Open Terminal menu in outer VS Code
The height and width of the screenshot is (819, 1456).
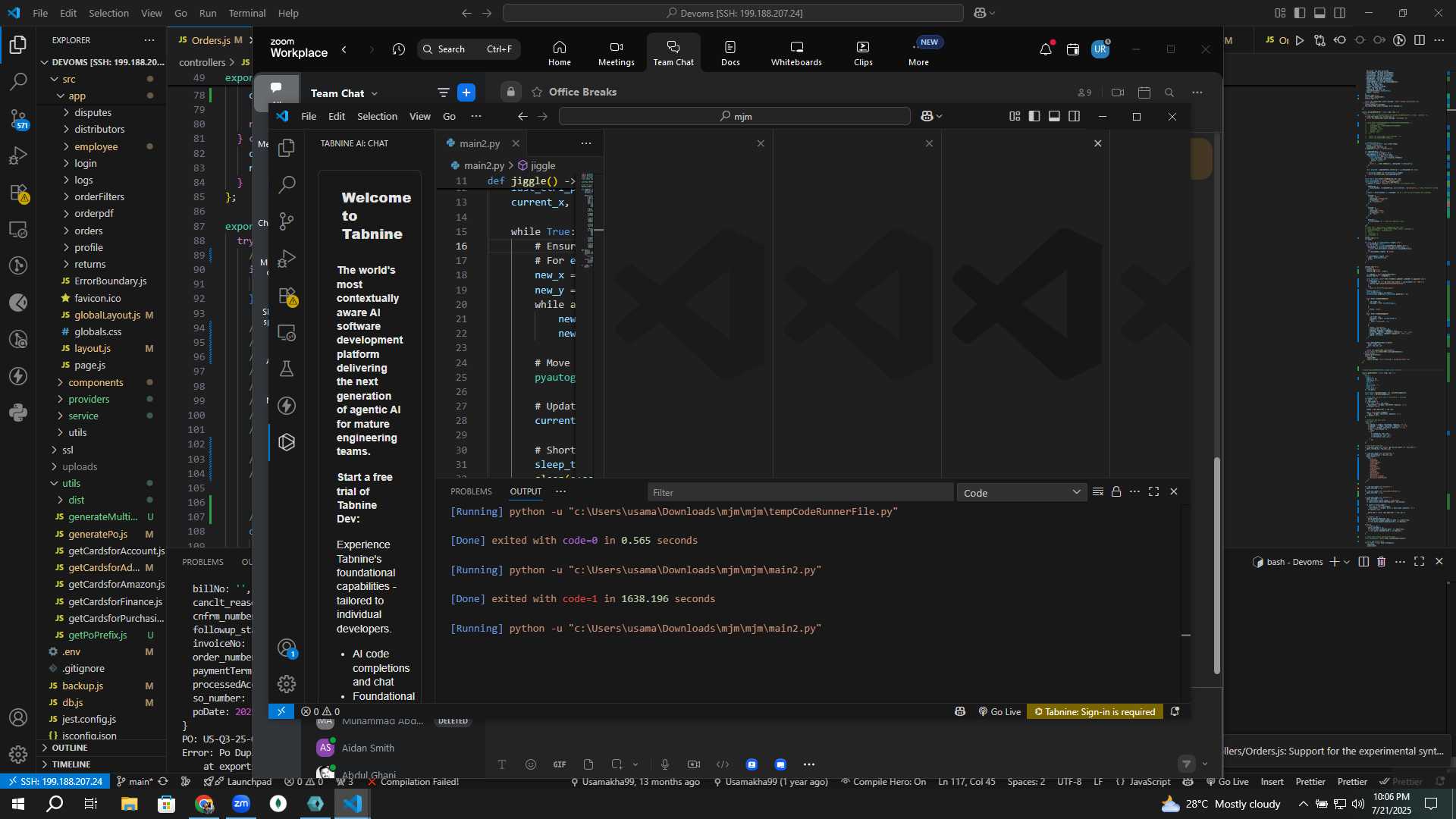tap(247, 13)
